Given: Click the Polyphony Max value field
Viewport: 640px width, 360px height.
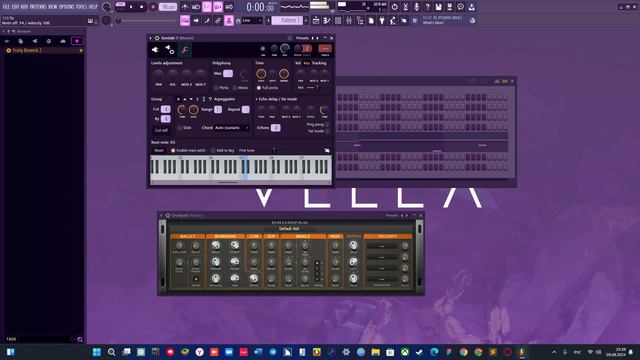Looking at the screenshot, I should coord(228,73).
